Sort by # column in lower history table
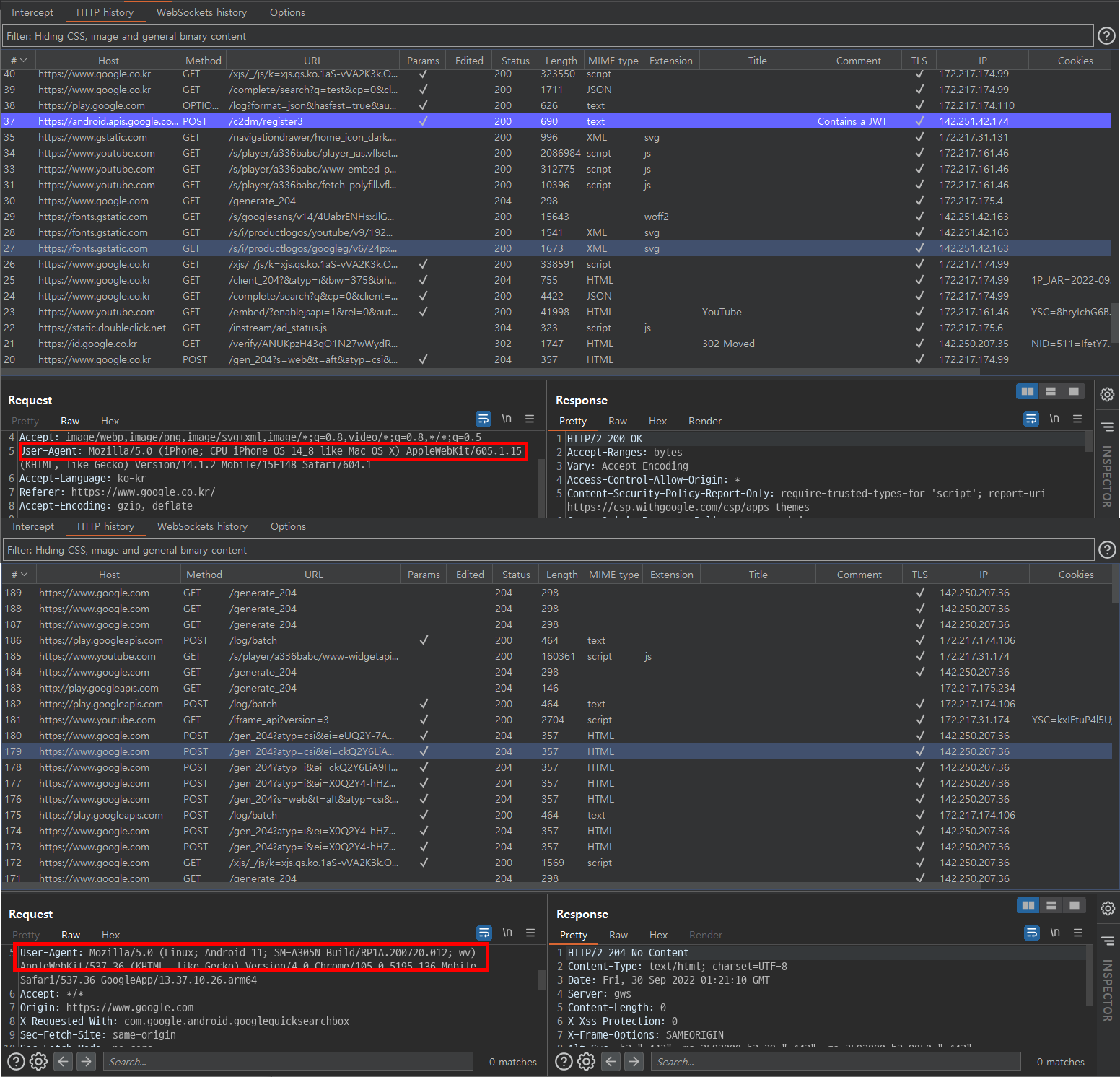 click(x=19, y=575)
